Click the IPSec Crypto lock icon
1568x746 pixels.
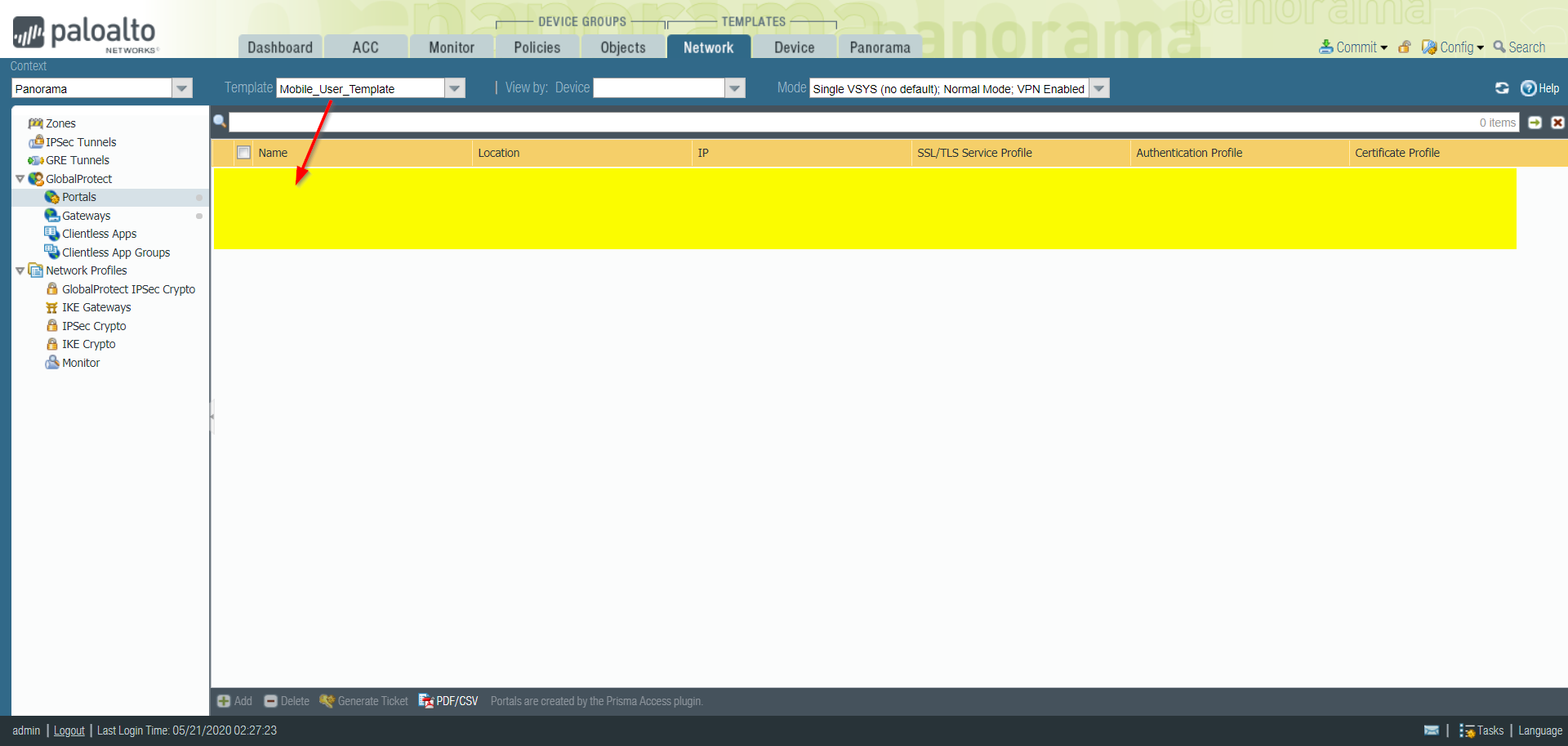52,326
